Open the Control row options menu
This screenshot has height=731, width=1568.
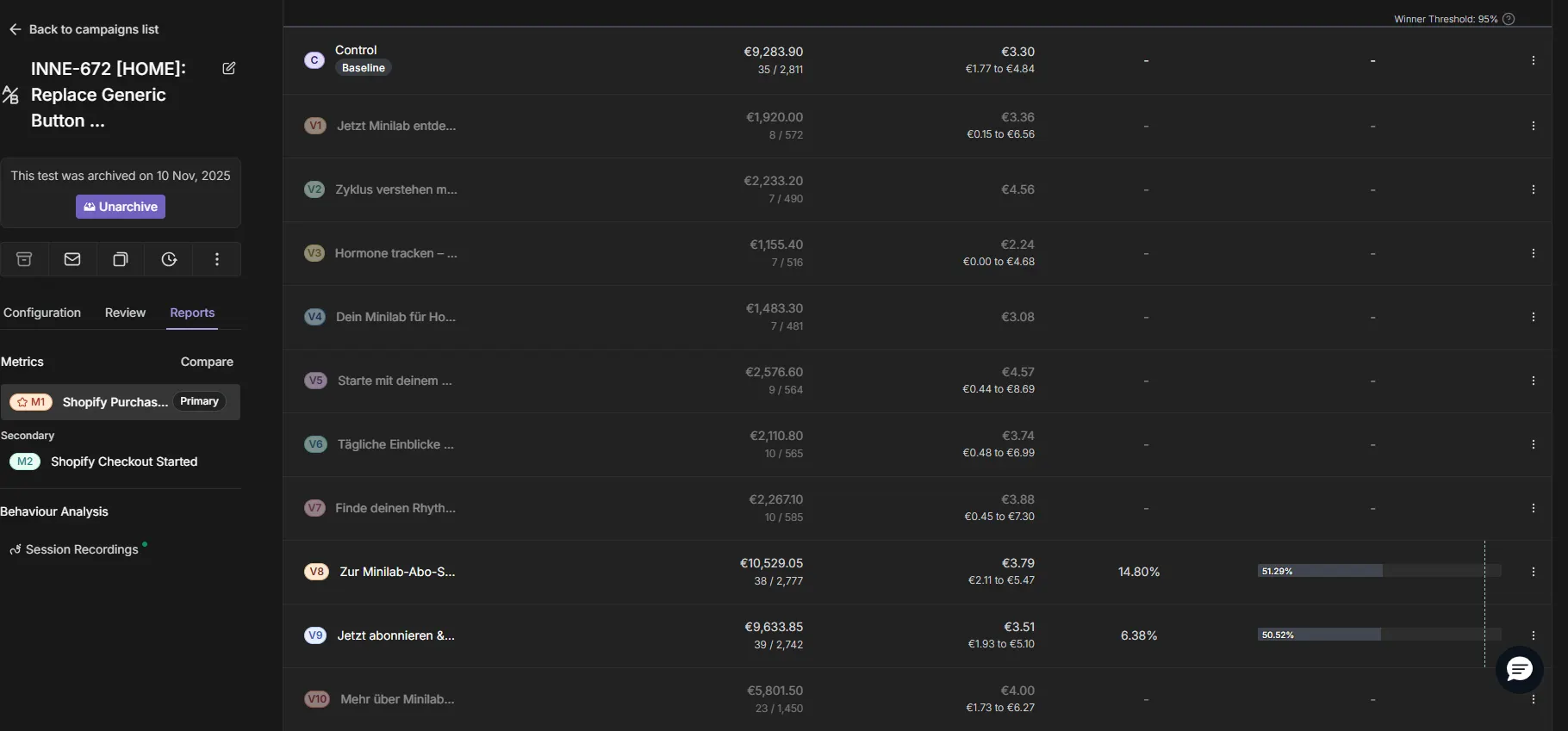(1533, 60)
